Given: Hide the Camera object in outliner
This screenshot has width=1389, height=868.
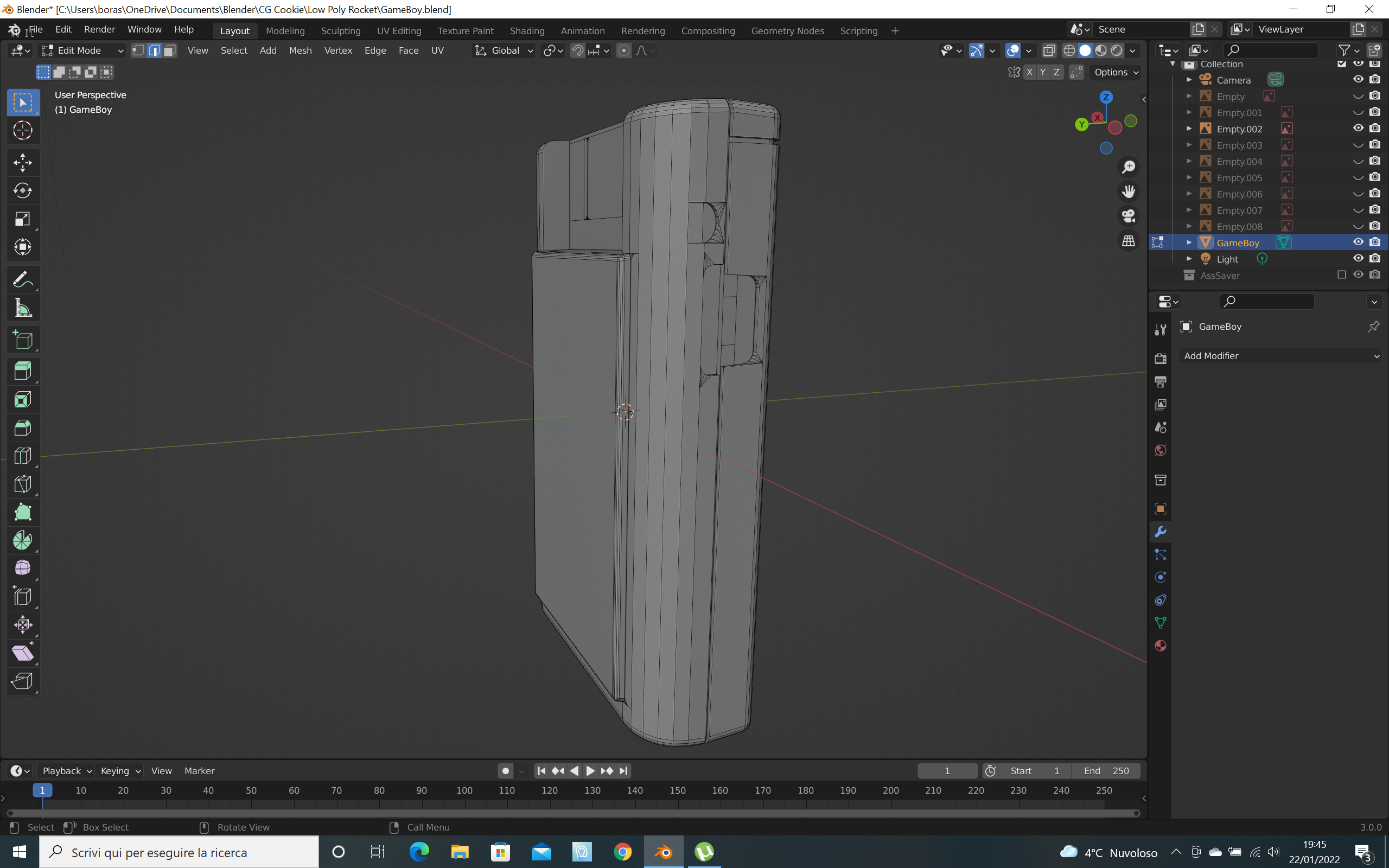Looking at the screenshot, I should pos(1358,80).
